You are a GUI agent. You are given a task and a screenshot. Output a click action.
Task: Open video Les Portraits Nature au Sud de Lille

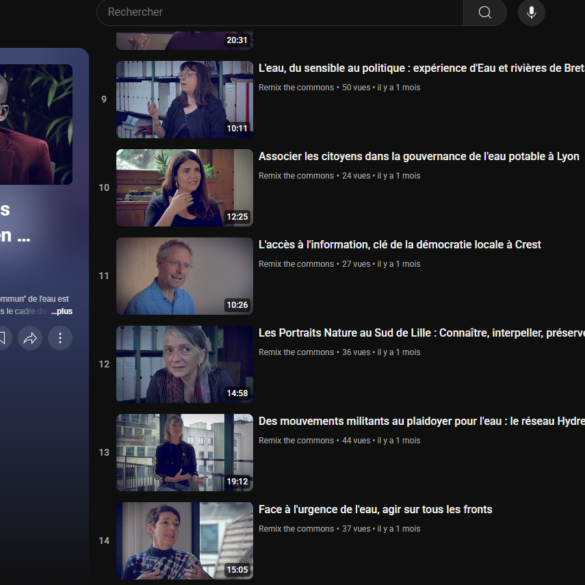pyautogui.click(x=422, y=333)
